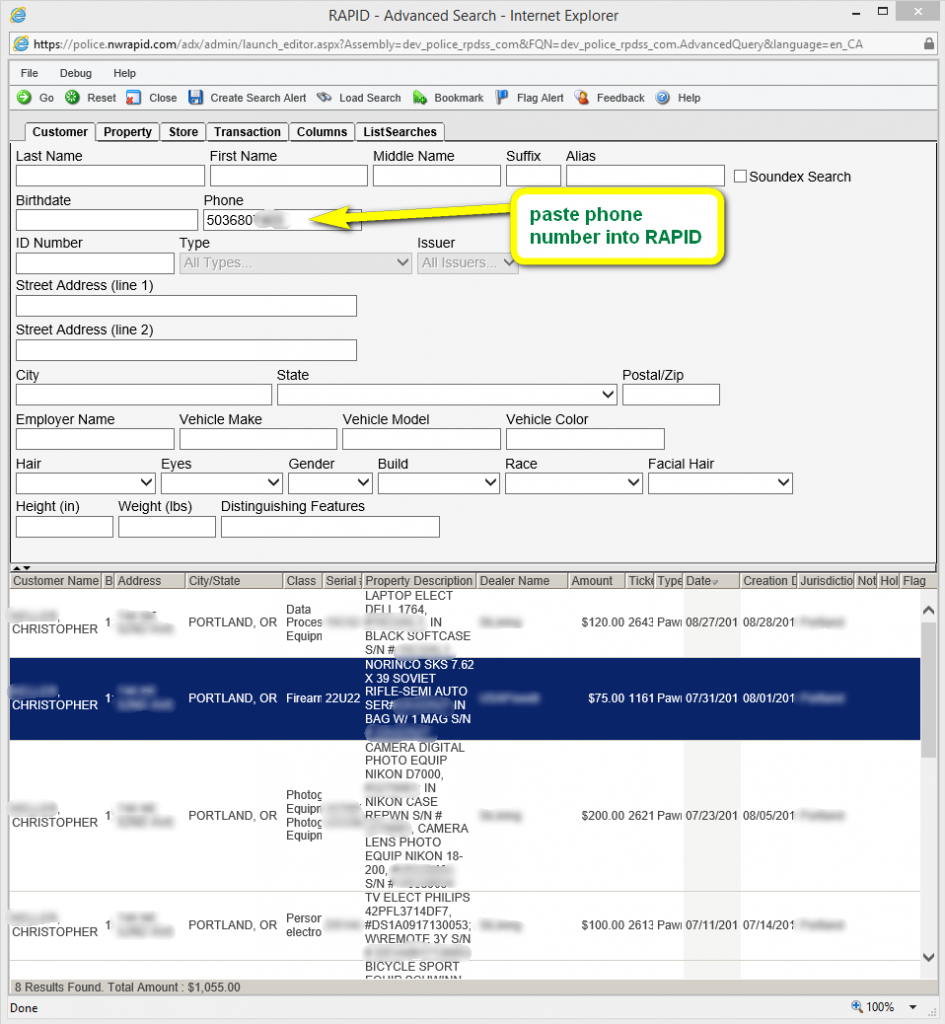Click the Load Search button label
This screenshot has height=1024, width=945.
click(370, 98)
